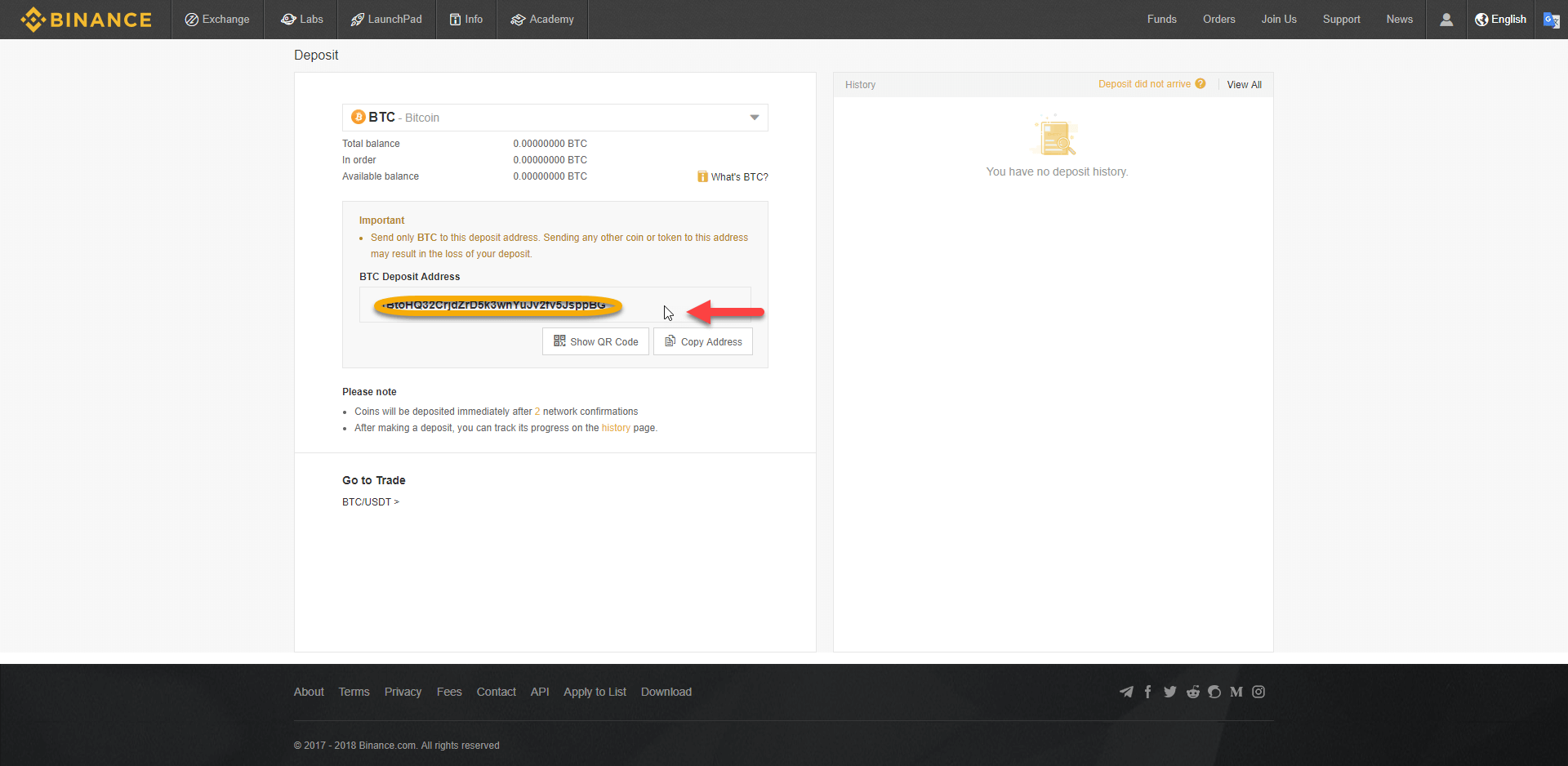
Task: Open Apply to List footer link
Action: pos(595,692)
